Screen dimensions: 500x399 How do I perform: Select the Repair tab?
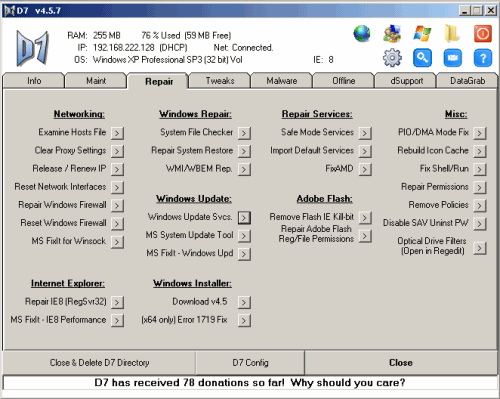159,81
